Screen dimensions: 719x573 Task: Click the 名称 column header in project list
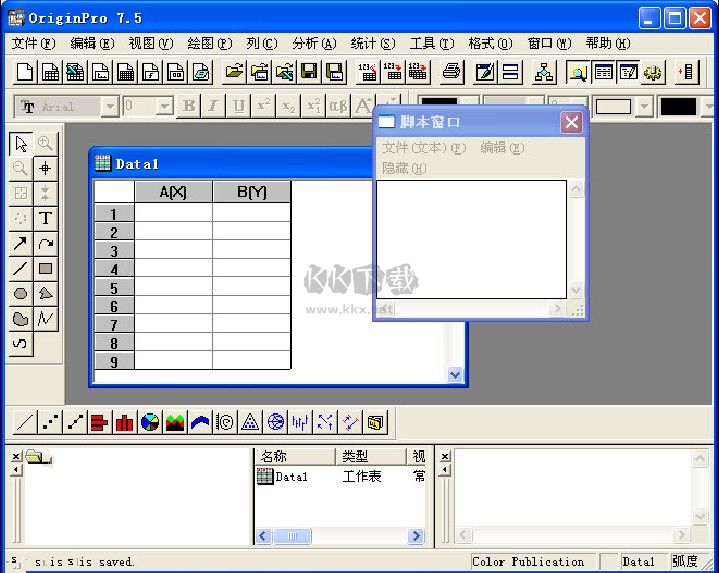click(294, 456)
